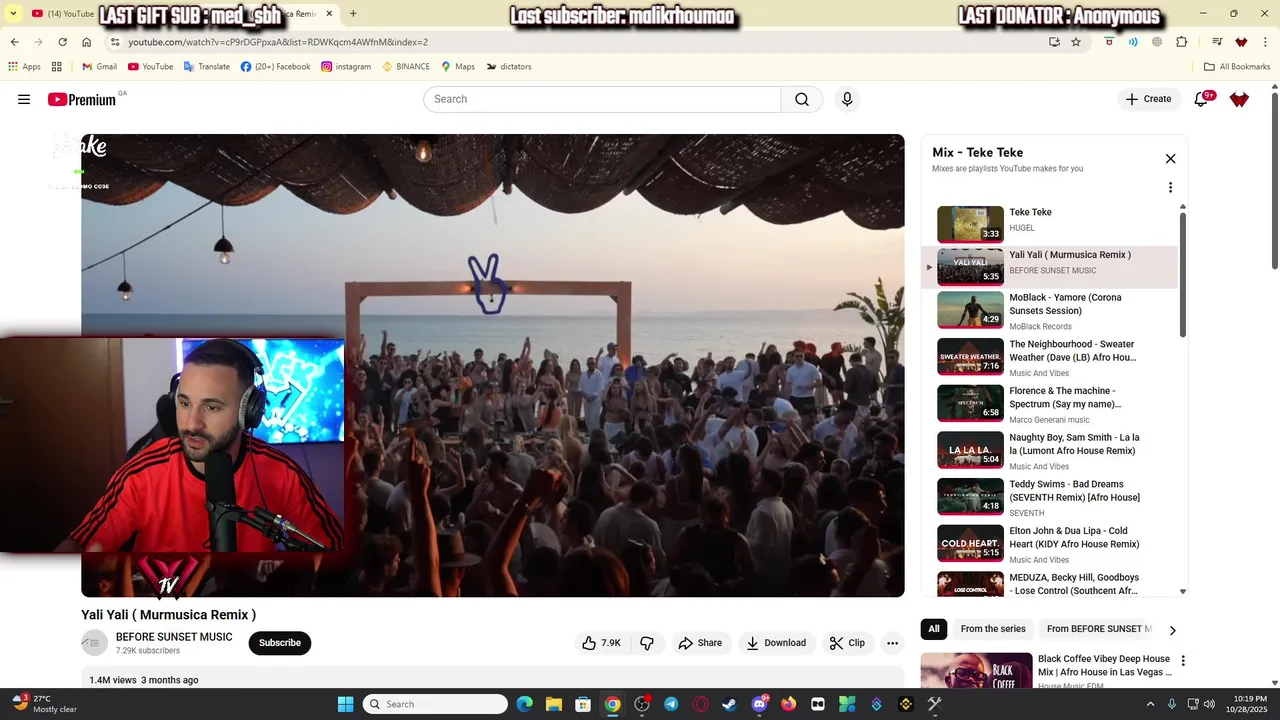Open File Explorer from the taskbar
This screenshot has height=720, width=1280.
(x=554, y=704)
